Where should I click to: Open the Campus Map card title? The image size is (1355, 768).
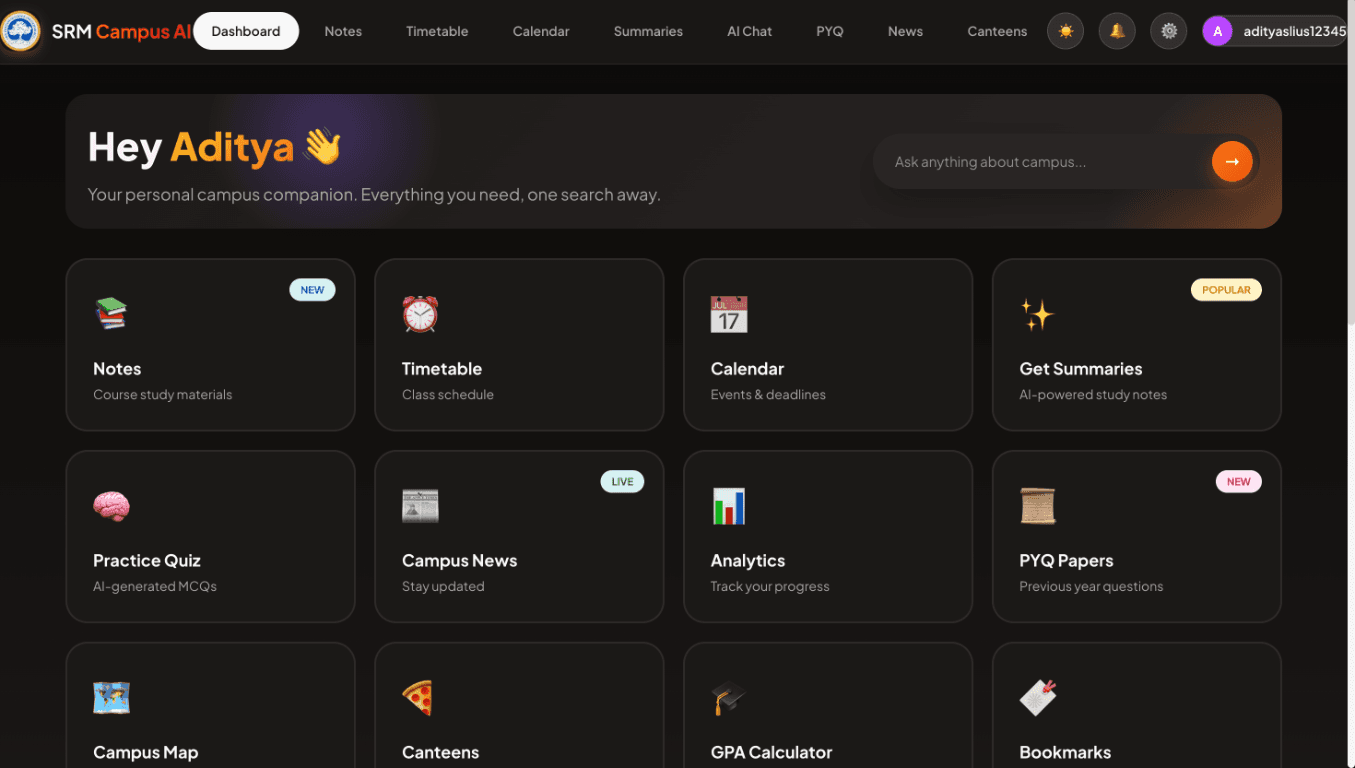tap(146, 753)
